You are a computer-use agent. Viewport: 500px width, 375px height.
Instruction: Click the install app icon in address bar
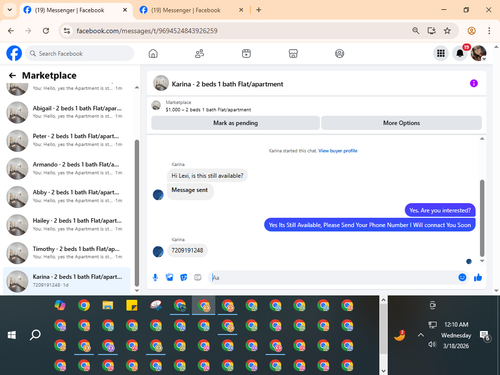pyautogui.click(x=432, y=31)
